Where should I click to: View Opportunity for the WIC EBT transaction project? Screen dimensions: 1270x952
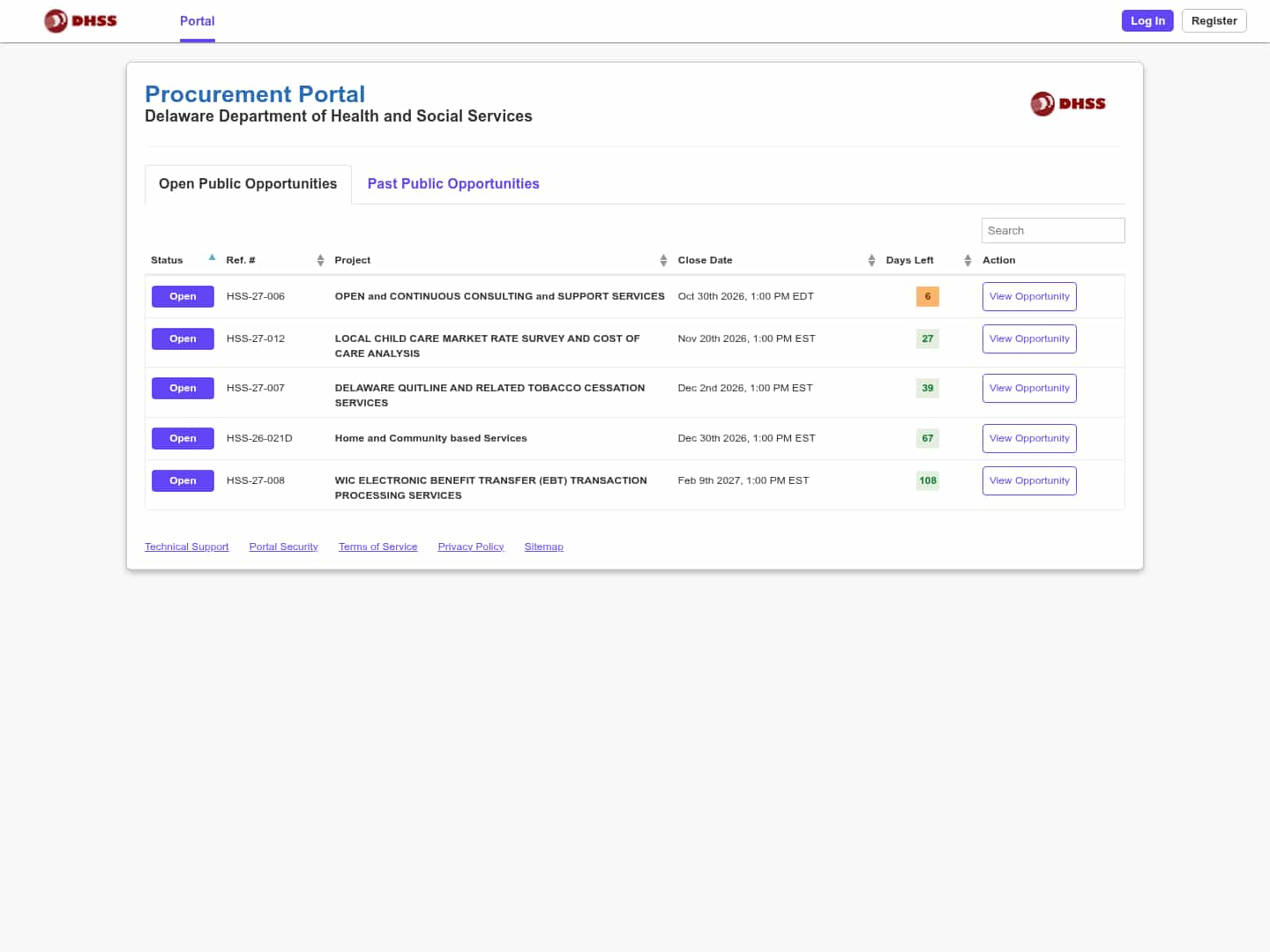pyautogui.click(x=1029, y=480)
